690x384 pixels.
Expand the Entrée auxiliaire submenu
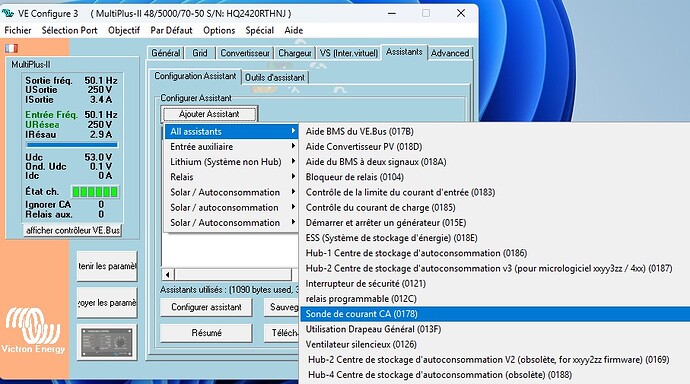[x=231, y=146]
